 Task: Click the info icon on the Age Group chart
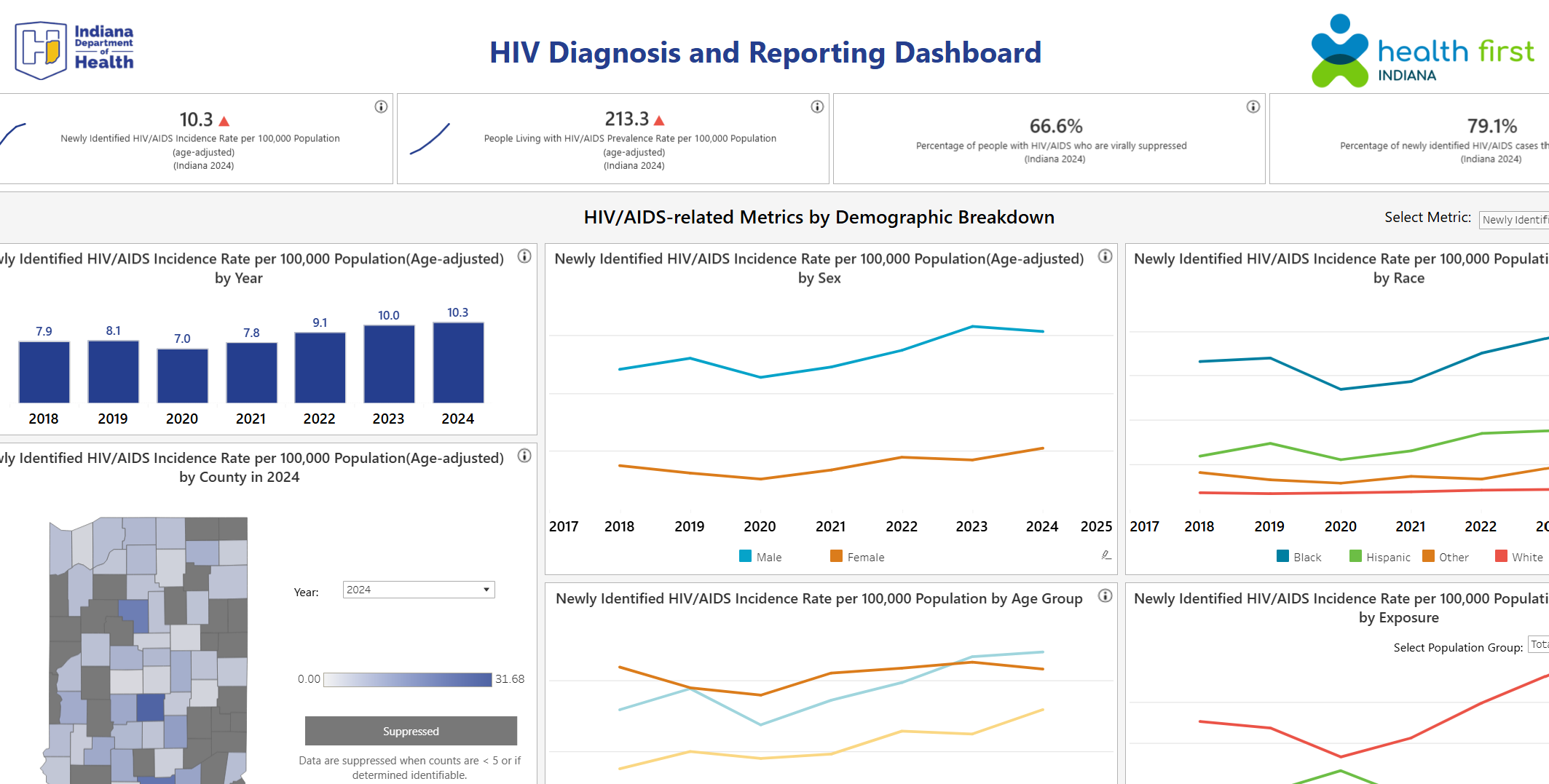coord(1105,595)
